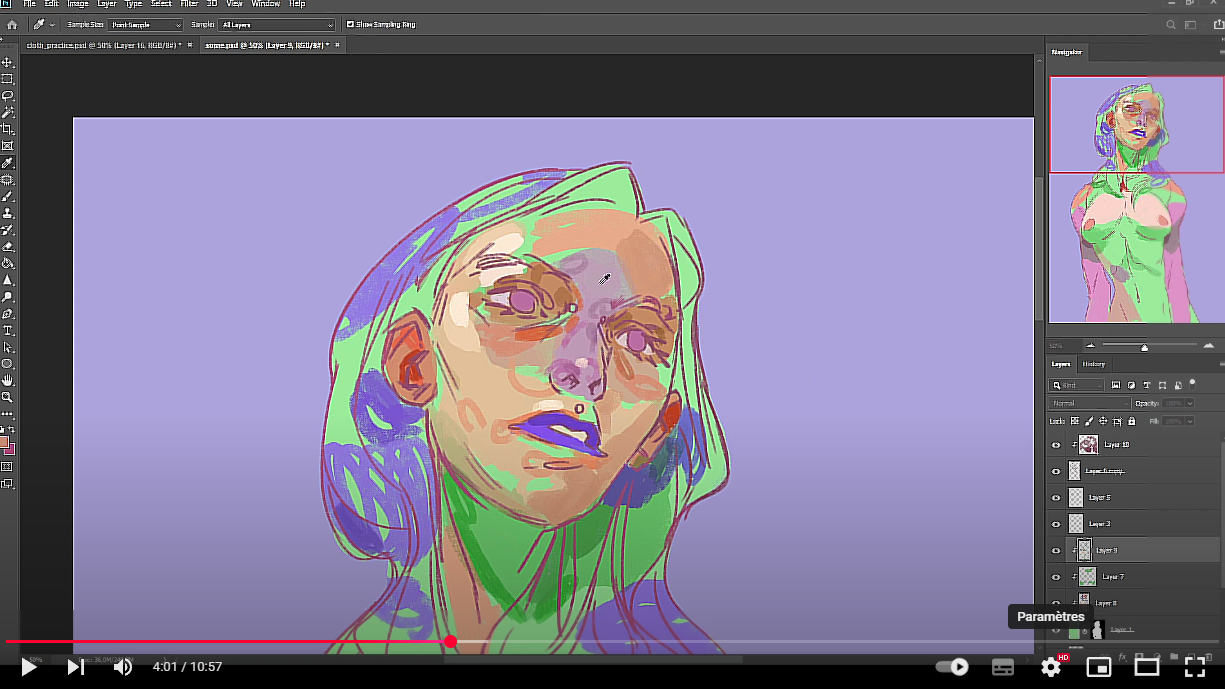Filter layers by type layers icon

pos(1147,385)
